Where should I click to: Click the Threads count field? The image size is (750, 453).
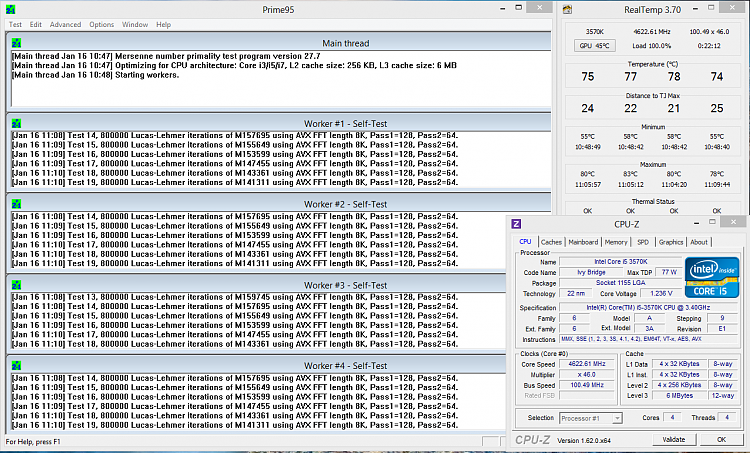(727, 418)
